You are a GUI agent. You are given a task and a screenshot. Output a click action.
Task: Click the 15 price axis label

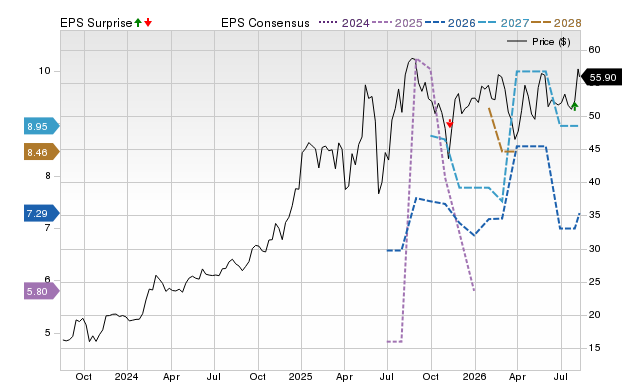tap(594, 348)
